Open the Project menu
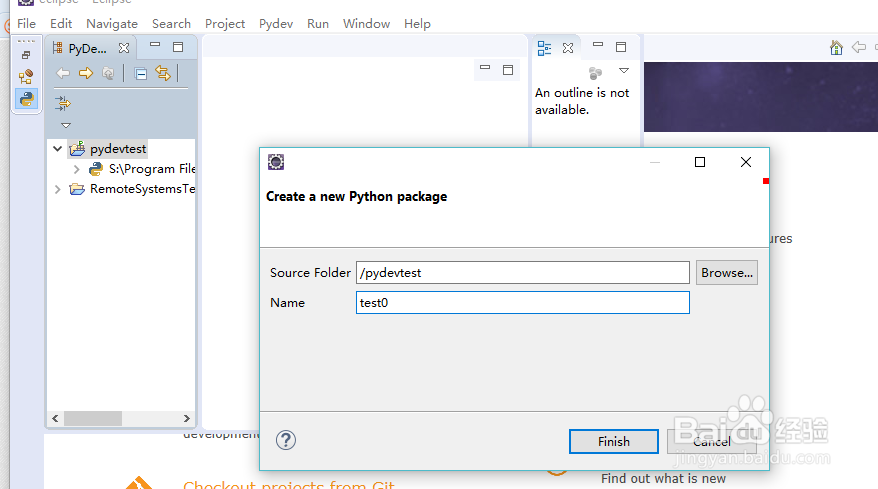The height and width of the screenshot is (489, 878). pyautogui.click(x=225, y=24)
